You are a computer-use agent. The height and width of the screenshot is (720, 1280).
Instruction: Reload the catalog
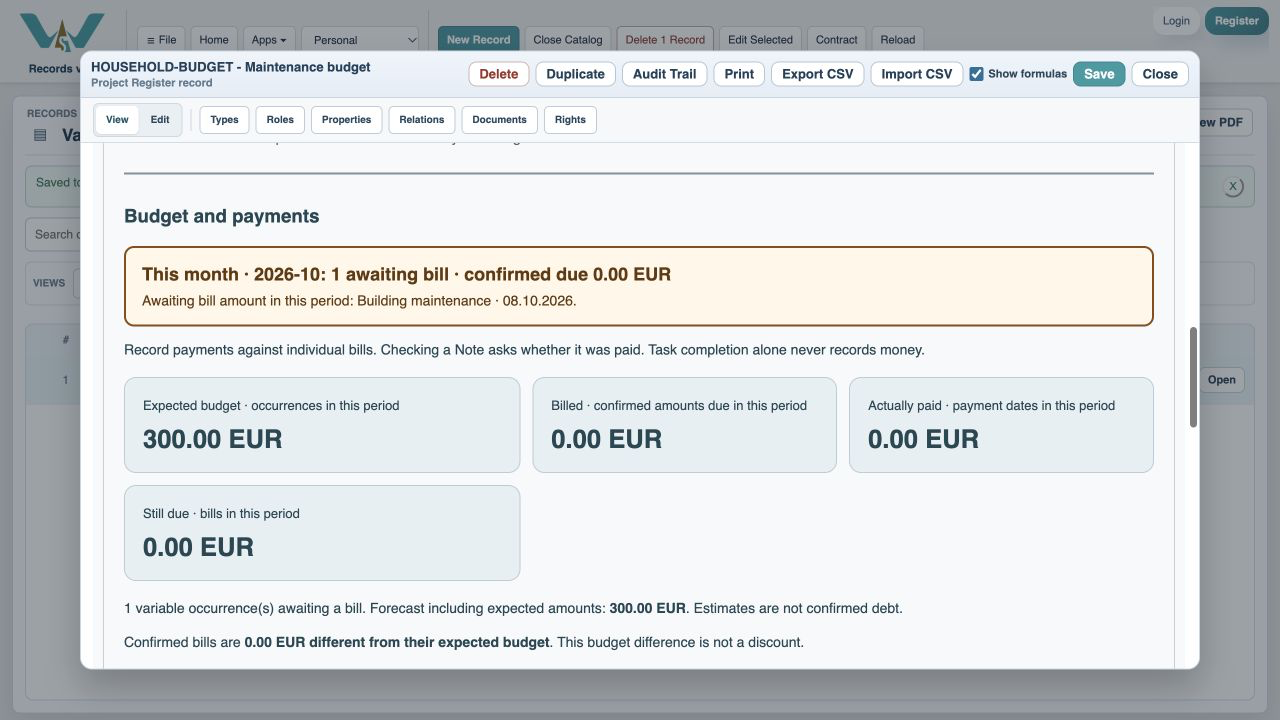tap(898, 40)
